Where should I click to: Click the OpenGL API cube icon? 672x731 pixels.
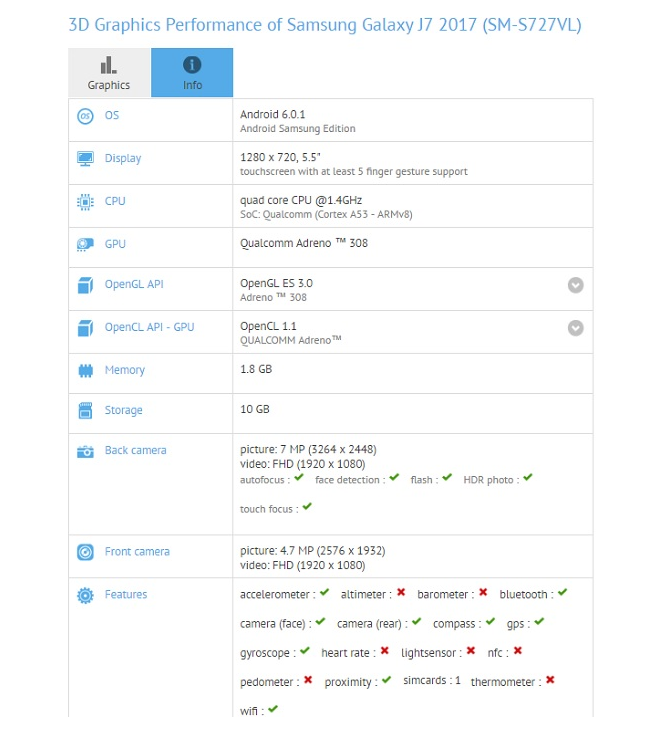click(85, 285)
